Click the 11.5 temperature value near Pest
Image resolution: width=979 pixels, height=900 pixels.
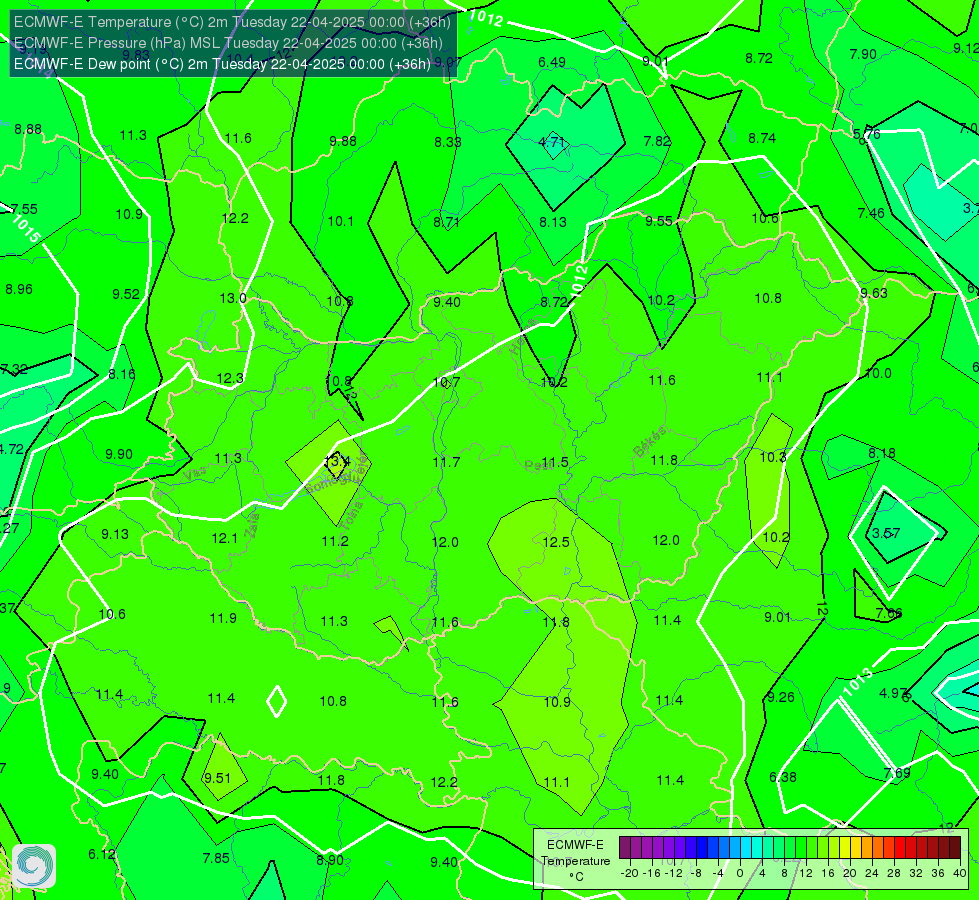[x=555, y=462]
